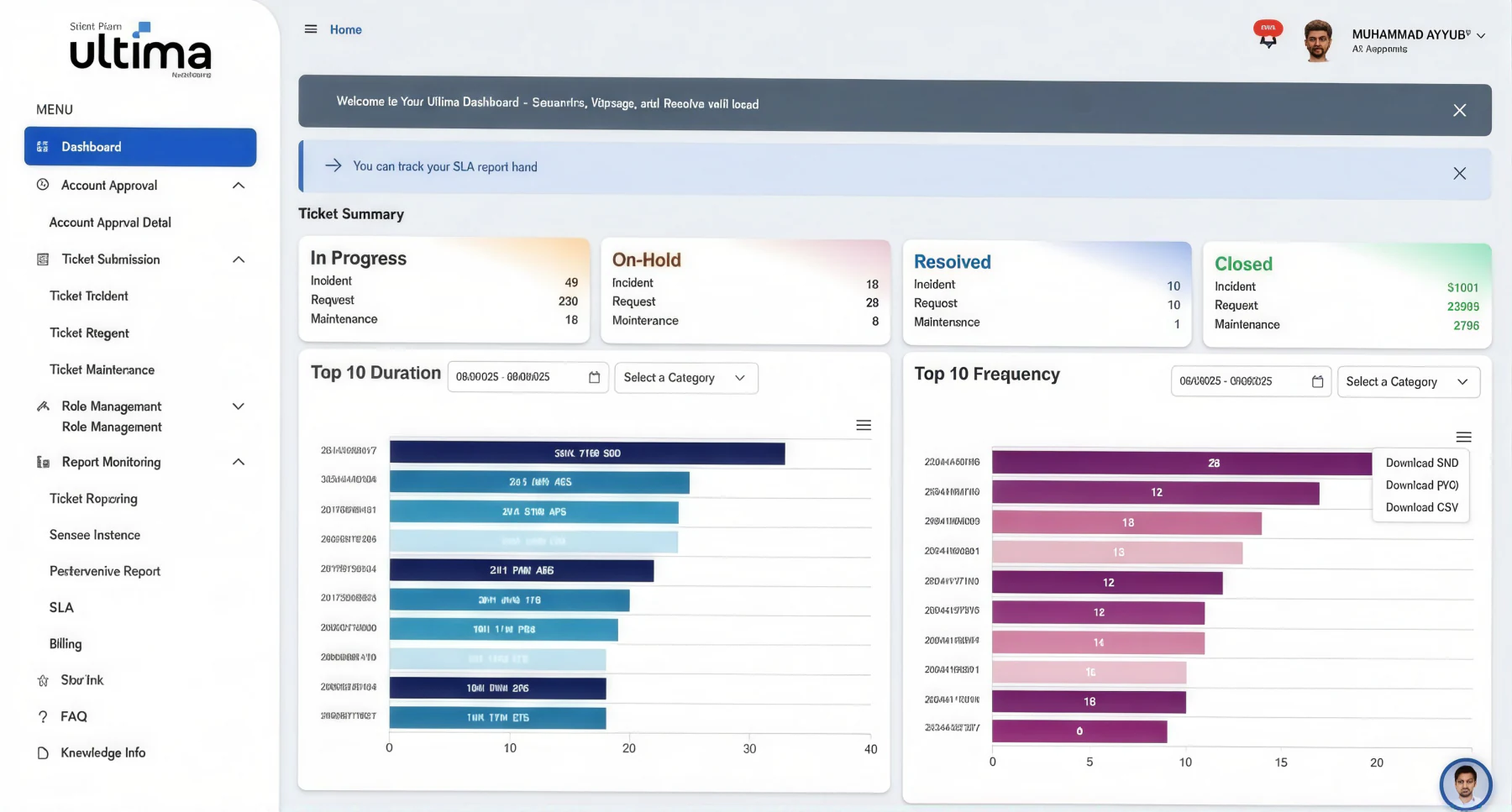
Task: Open the Top 10 Frequency Select a Category dropdown
Action: click(x=1409, y=382)
